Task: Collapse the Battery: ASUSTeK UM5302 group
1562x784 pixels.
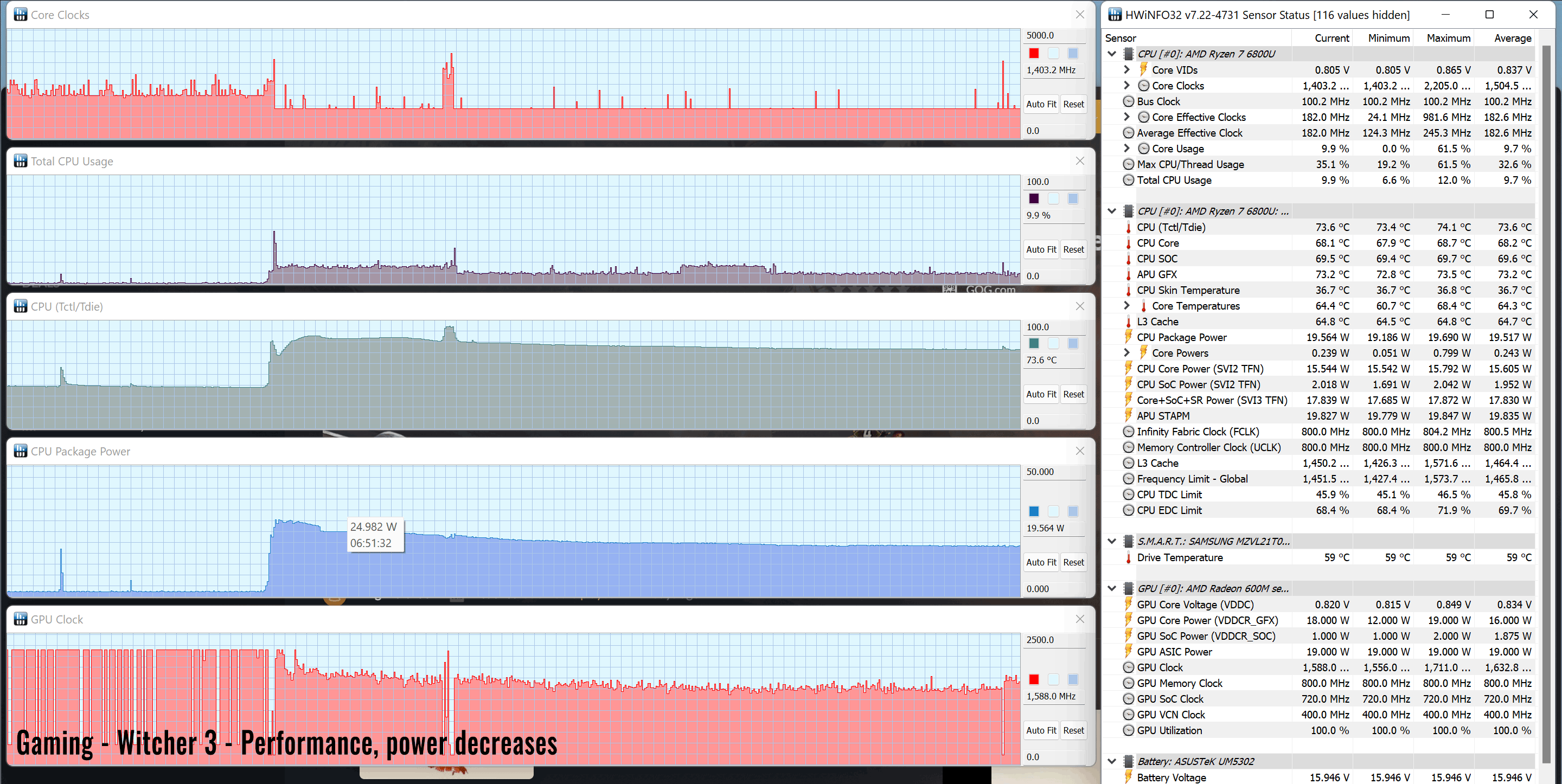Action: click(x=1111, y=762)
